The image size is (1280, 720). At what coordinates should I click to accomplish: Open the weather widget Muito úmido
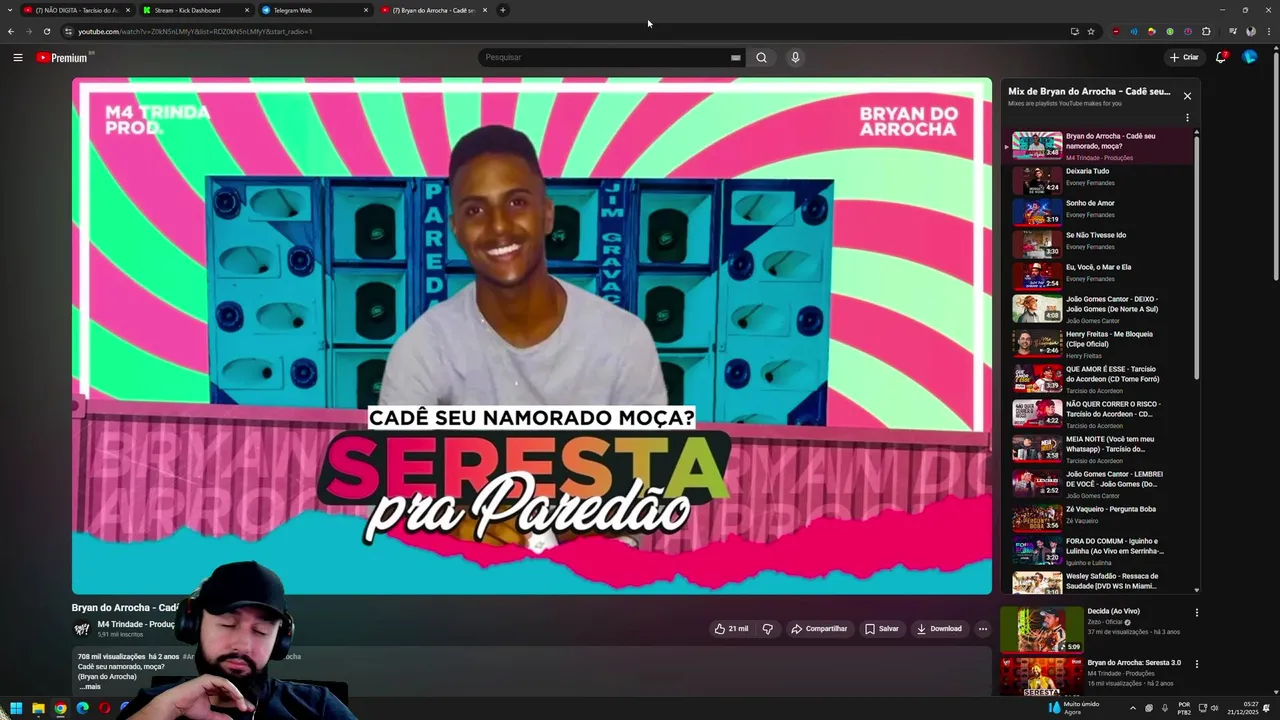click(1073, 708)
